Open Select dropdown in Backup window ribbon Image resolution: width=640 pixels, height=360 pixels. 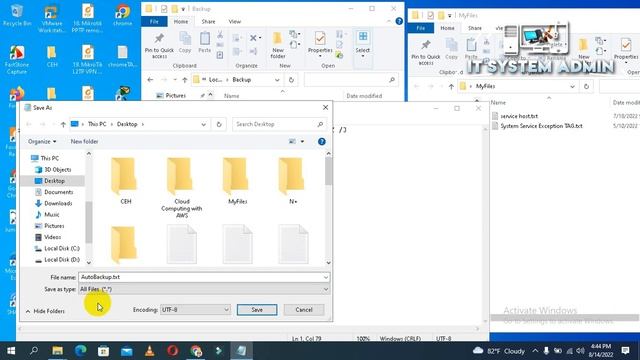[x=362, y=44]
